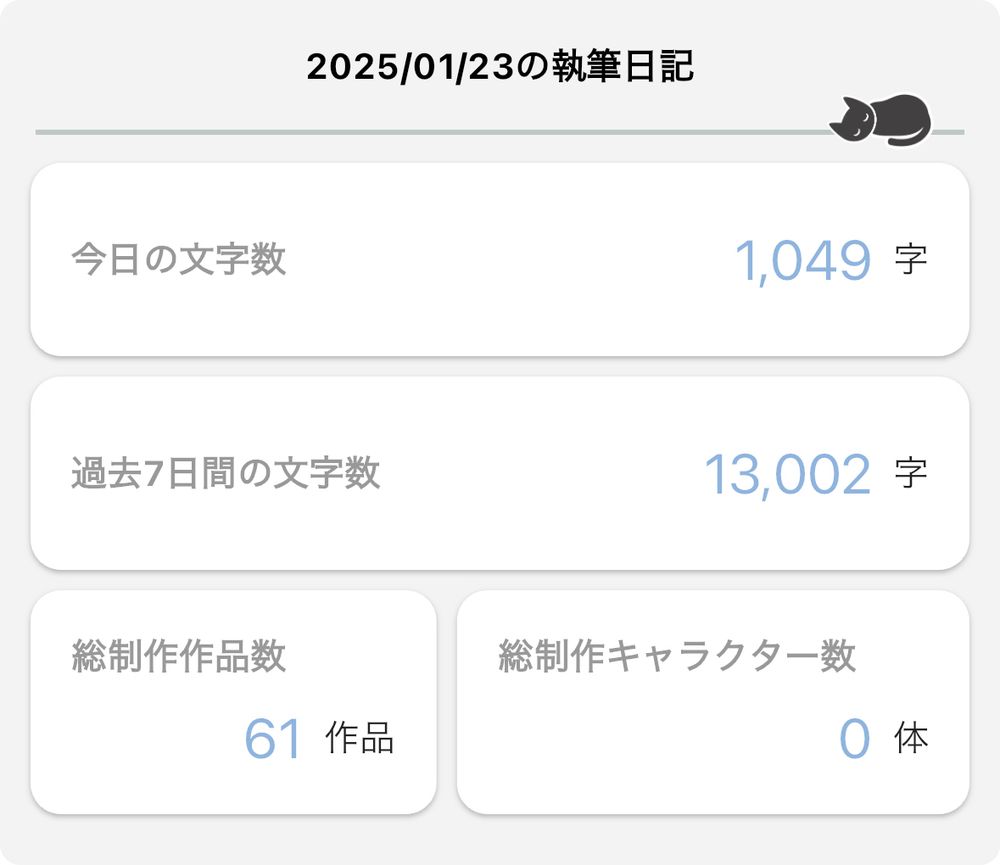Click the 1,049 character count value
The width and height of the screenshot is (1000, 865).
[803, 261]
